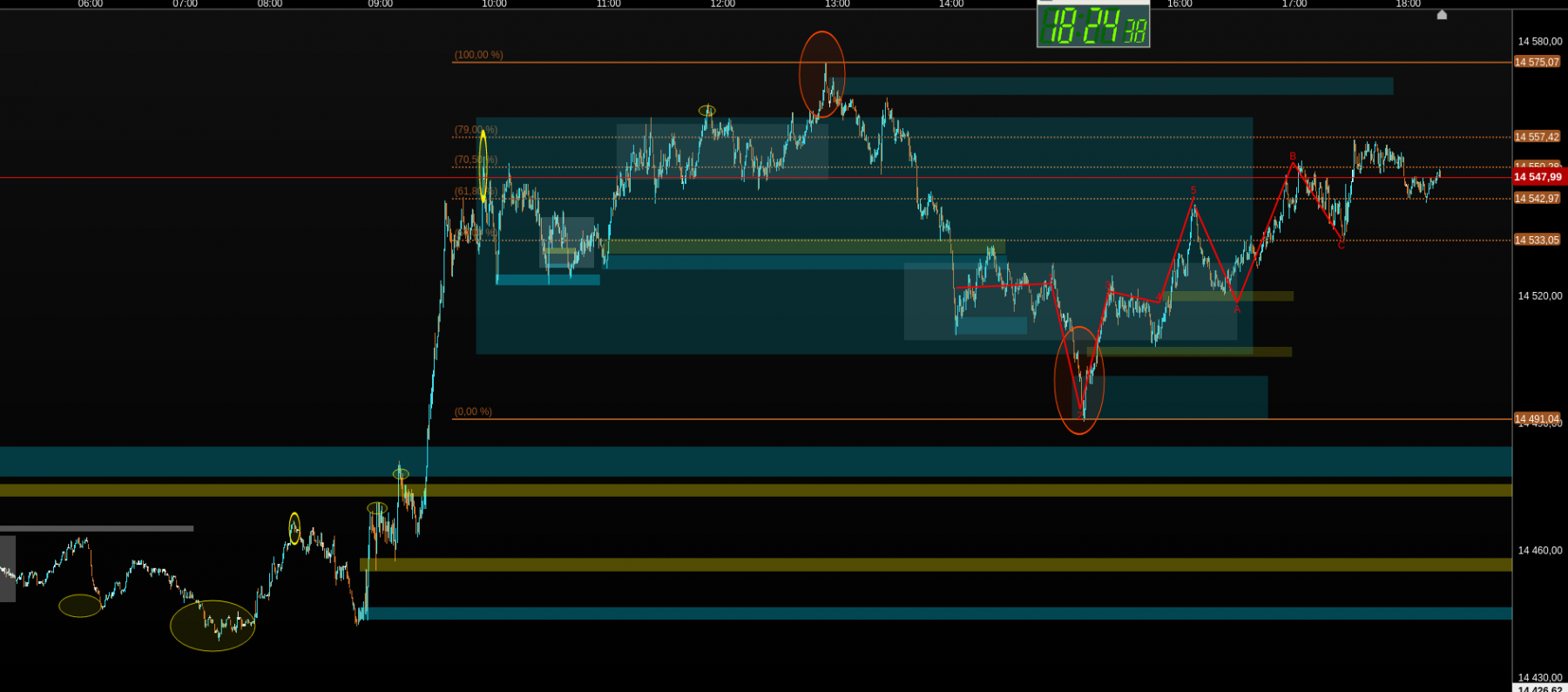Viewport: 1568px width, 692px height.
Task: Select the (0,00 %) Fibonacci level label
Action: click(x=473, y=411)
